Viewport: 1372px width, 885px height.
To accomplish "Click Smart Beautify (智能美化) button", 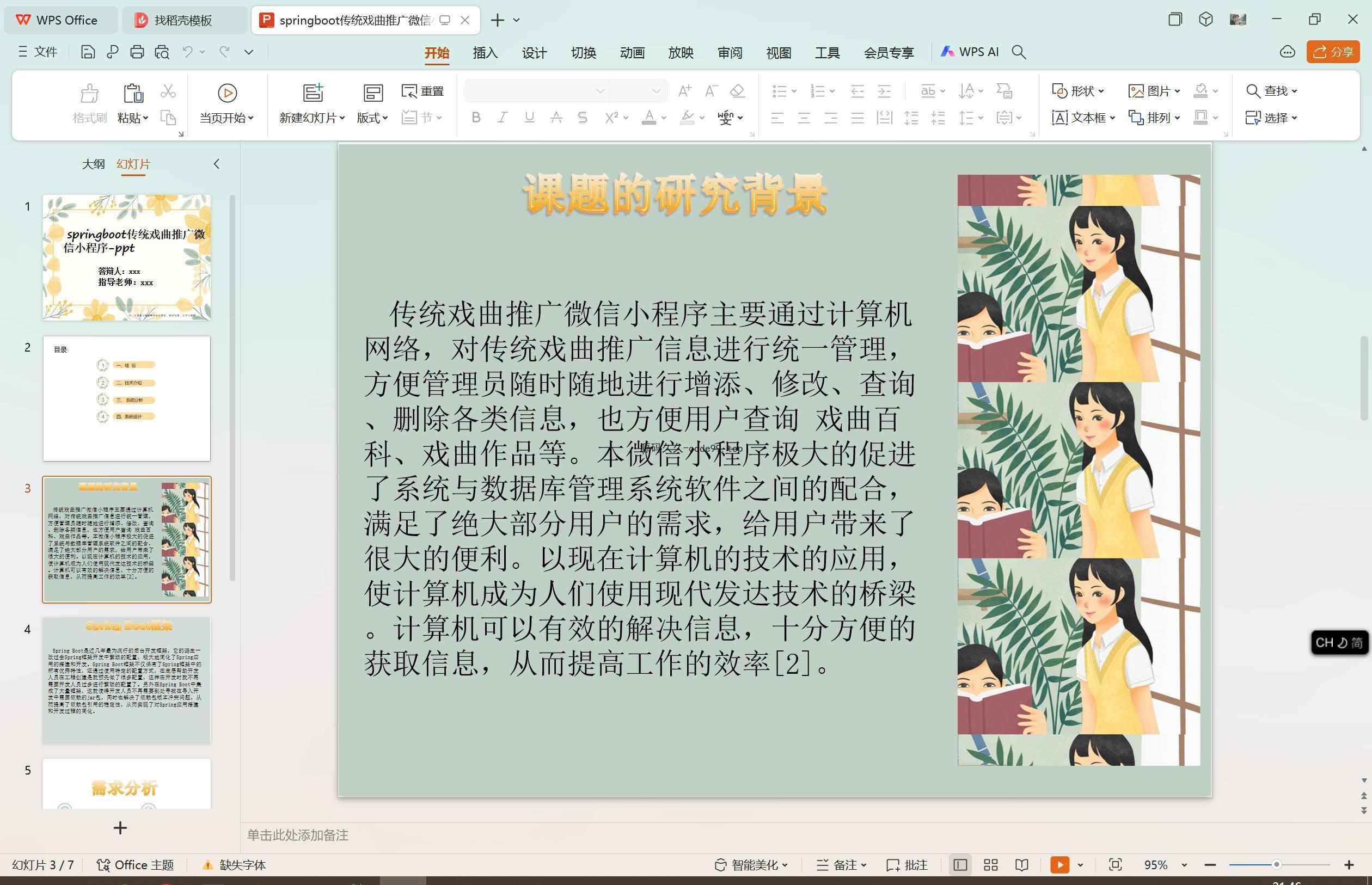I will click(x=751, y=865).
